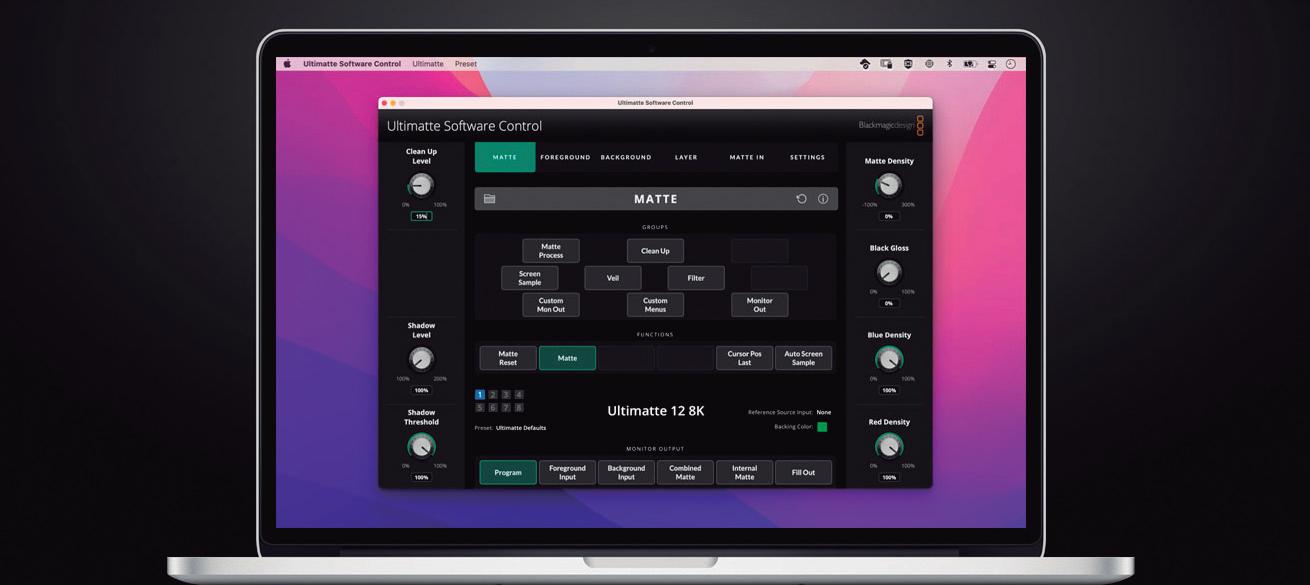Click the checkmark cloud icon in menu bar
Screen dimensions: 1310x585
(865, 64)
